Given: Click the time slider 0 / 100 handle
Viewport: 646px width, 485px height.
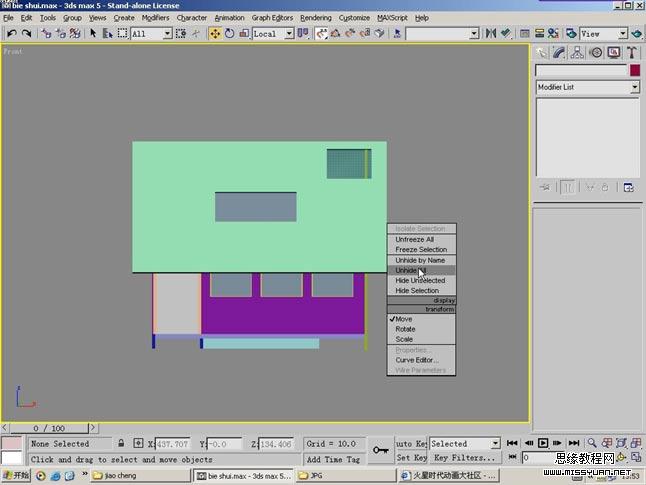Looking at the screenshot, I should click(49, 428).
